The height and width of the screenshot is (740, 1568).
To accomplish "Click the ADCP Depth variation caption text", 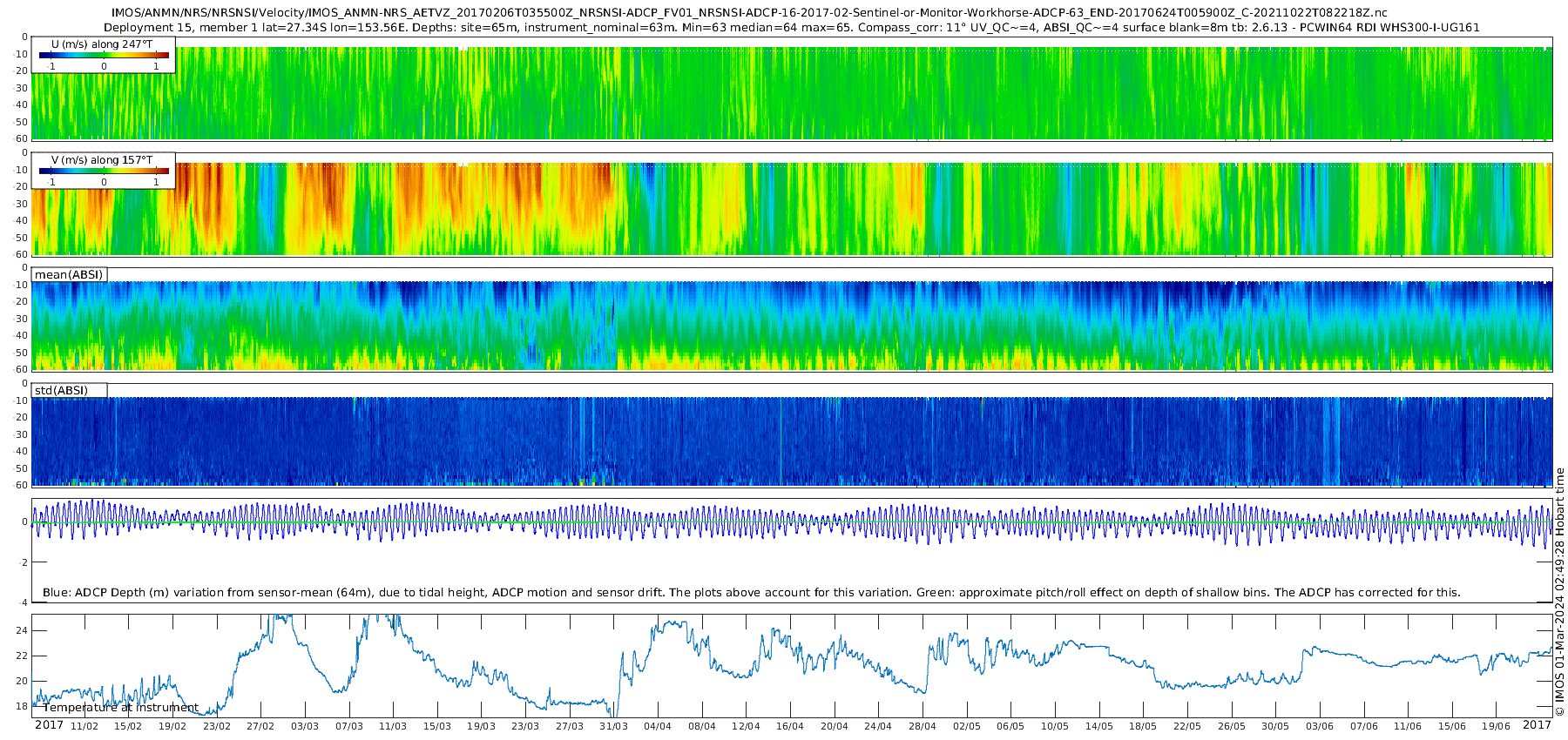I will pos(752,592).
